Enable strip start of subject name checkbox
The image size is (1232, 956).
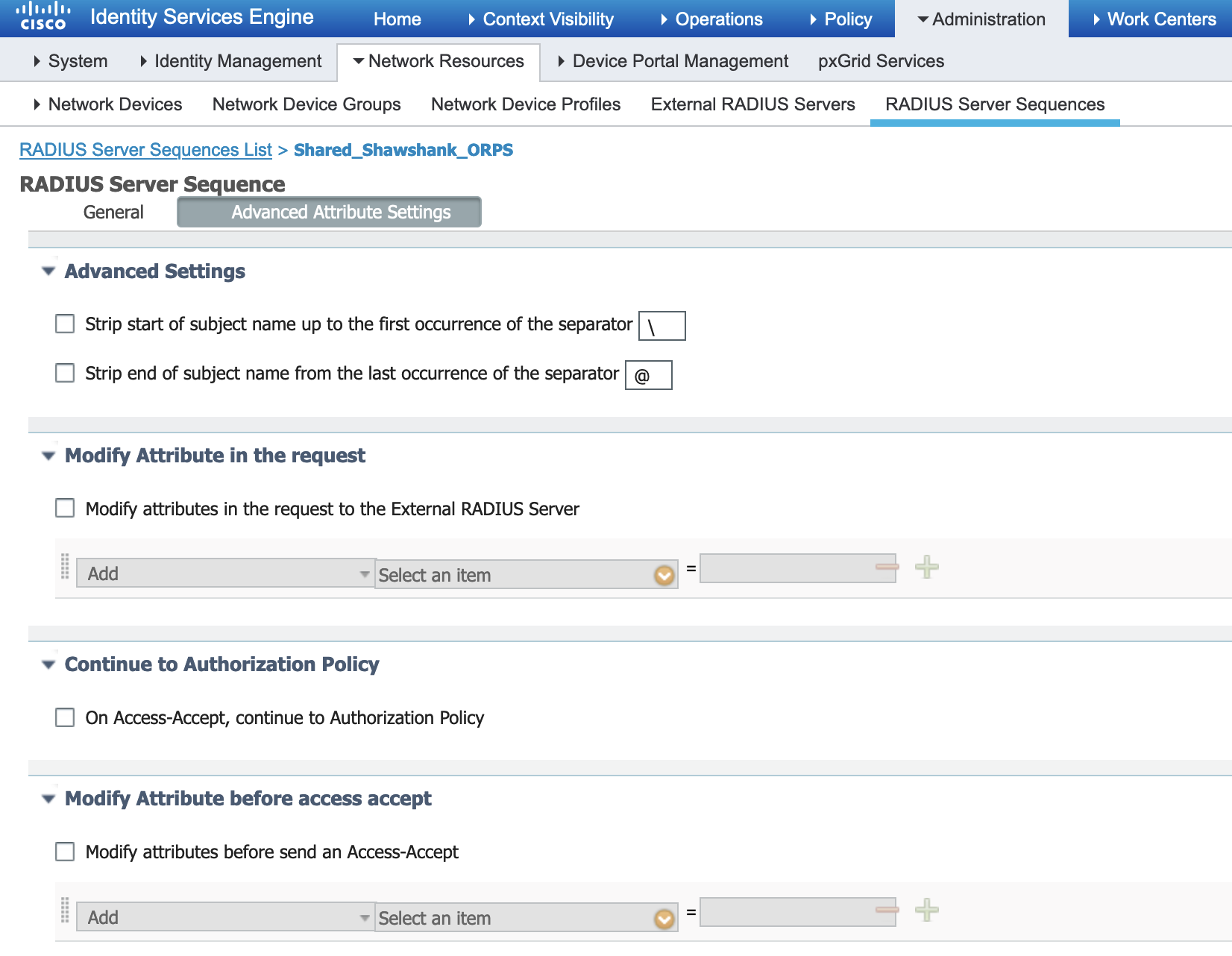(x=66, y=324)
